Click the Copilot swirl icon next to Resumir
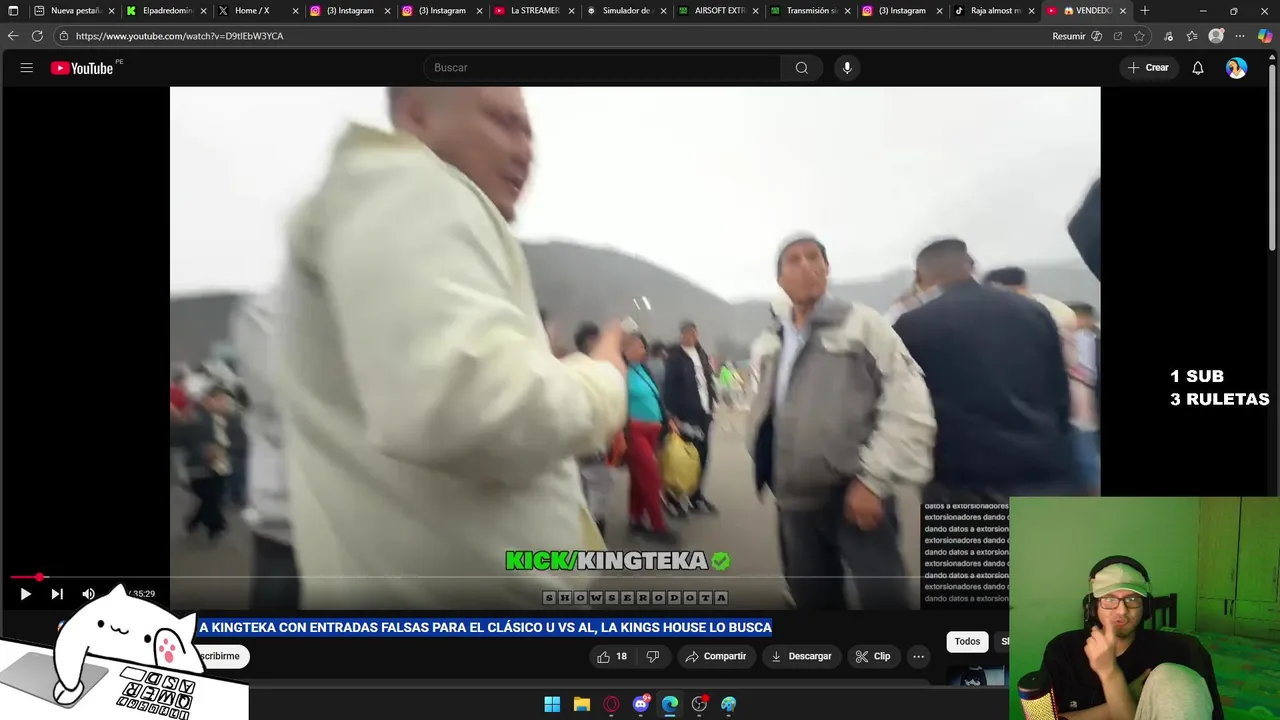 1097,36
